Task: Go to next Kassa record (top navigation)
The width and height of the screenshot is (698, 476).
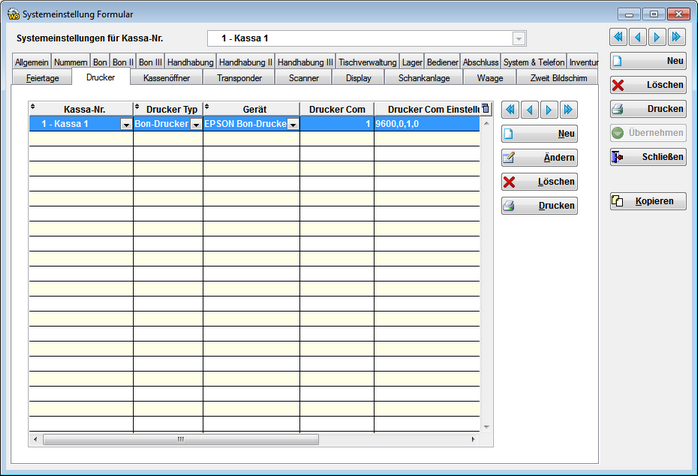Action: point(657,37)
